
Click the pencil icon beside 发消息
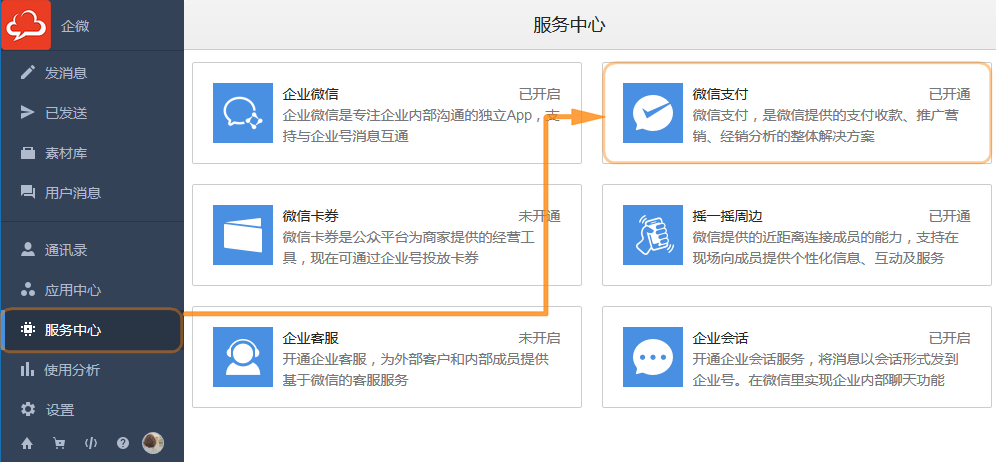[27, 73]
